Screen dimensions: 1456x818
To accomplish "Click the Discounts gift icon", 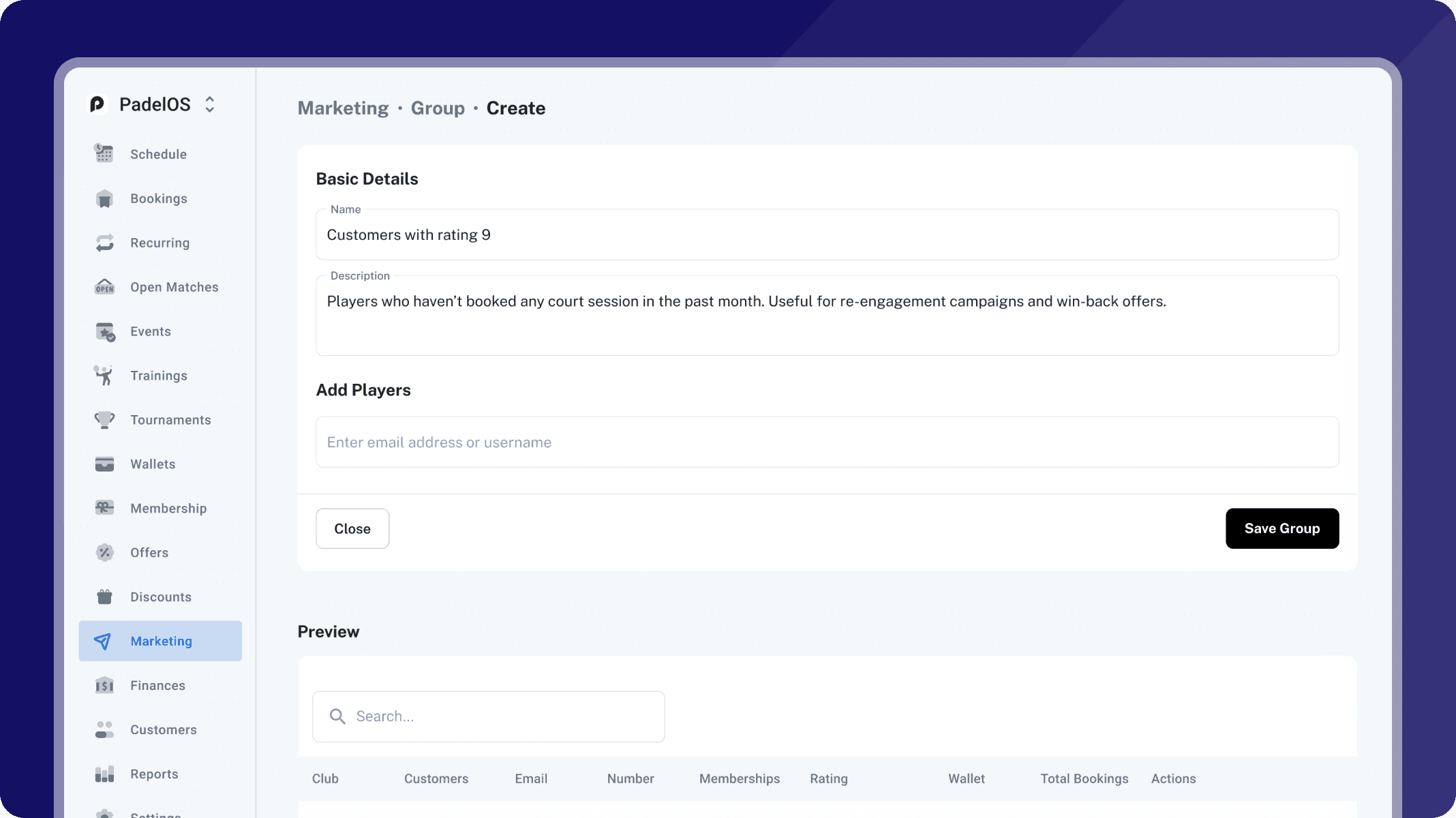I will pos(104,597).
